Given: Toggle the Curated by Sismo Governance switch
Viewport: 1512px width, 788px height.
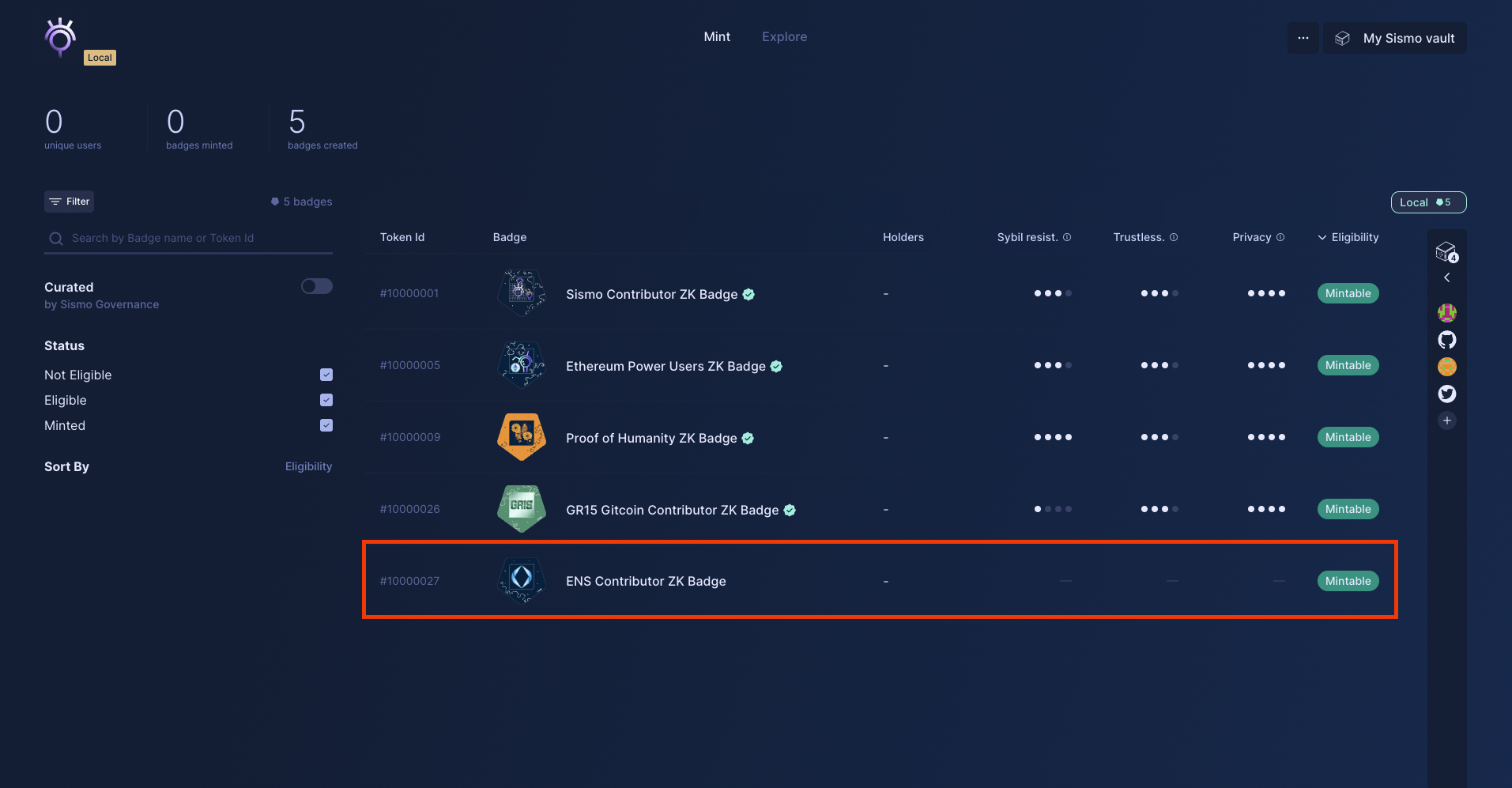Looking at the screenshot, I should coord(317,286).
